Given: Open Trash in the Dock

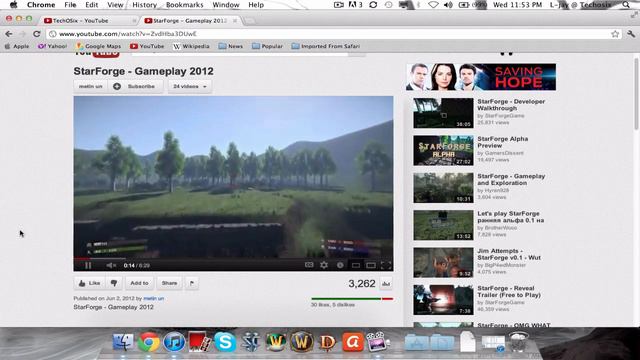Looking at the screenshot, I should 518,342.
